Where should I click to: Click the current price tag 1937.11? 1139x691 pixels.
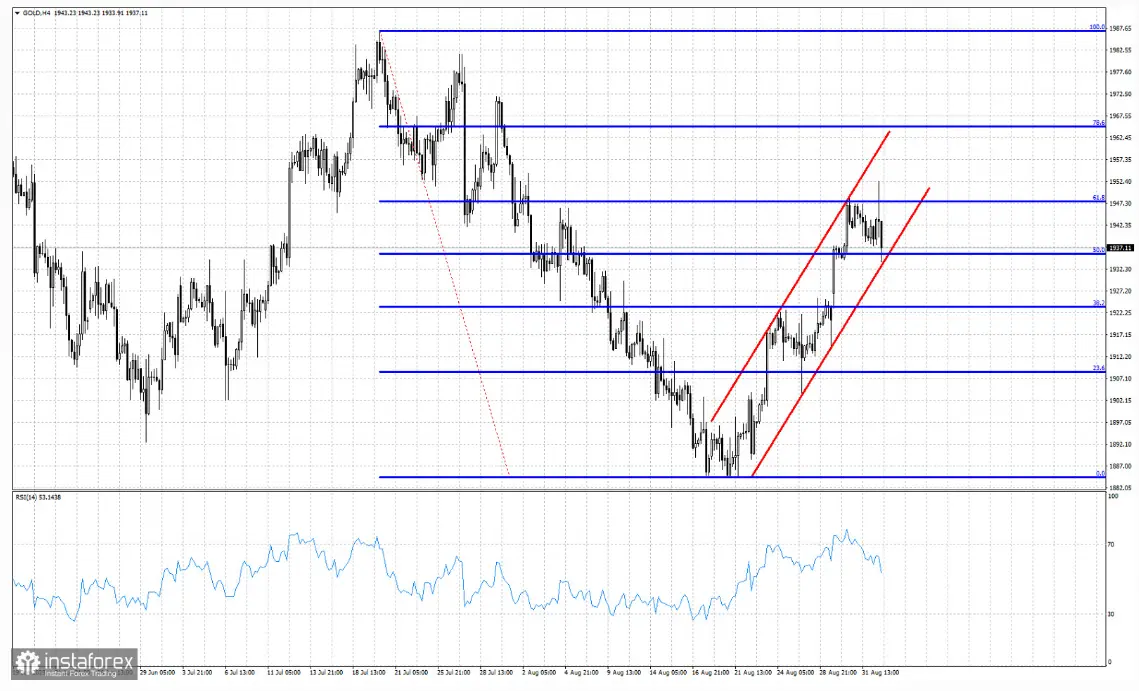[1120, 248]
